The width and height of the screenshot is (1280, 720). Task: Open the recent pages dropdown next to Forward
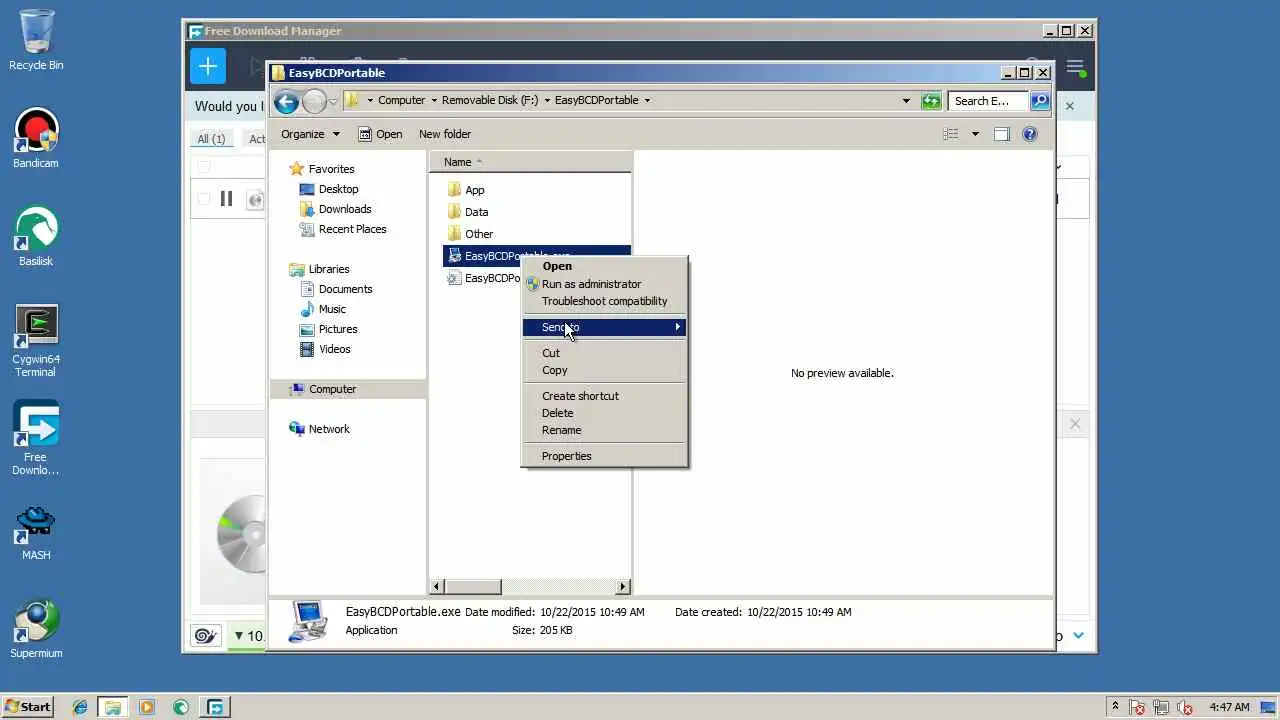point(335,102)
